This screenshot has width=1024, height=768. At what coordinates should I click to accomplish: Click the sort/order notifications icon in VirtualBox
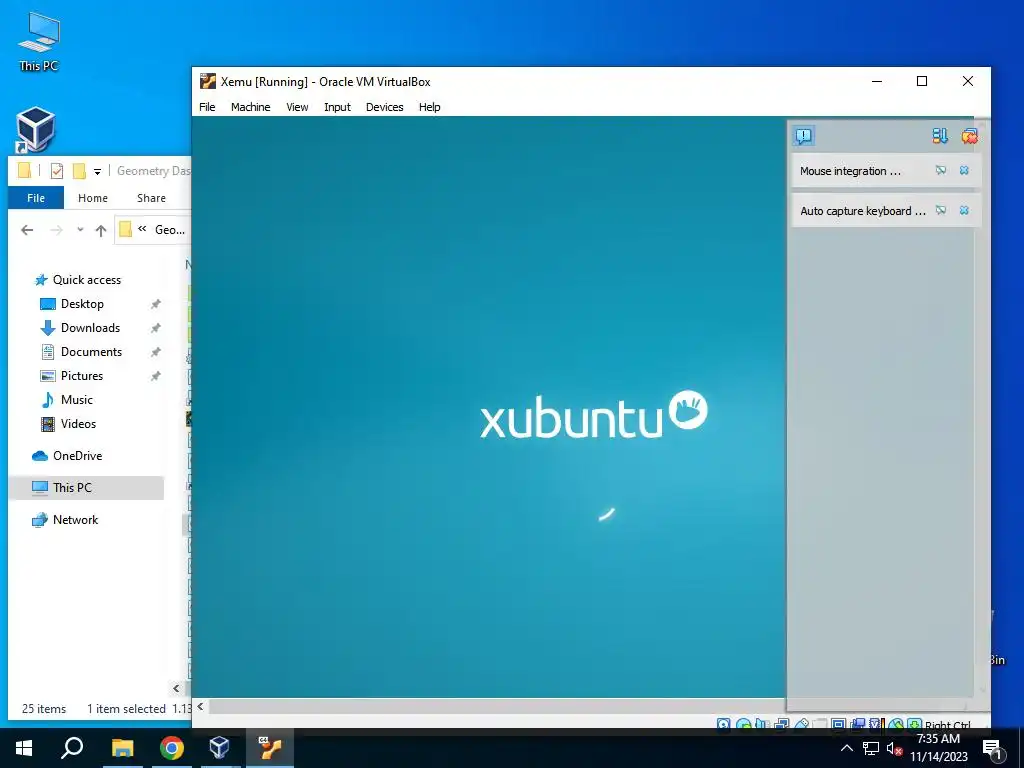(940, 136)
